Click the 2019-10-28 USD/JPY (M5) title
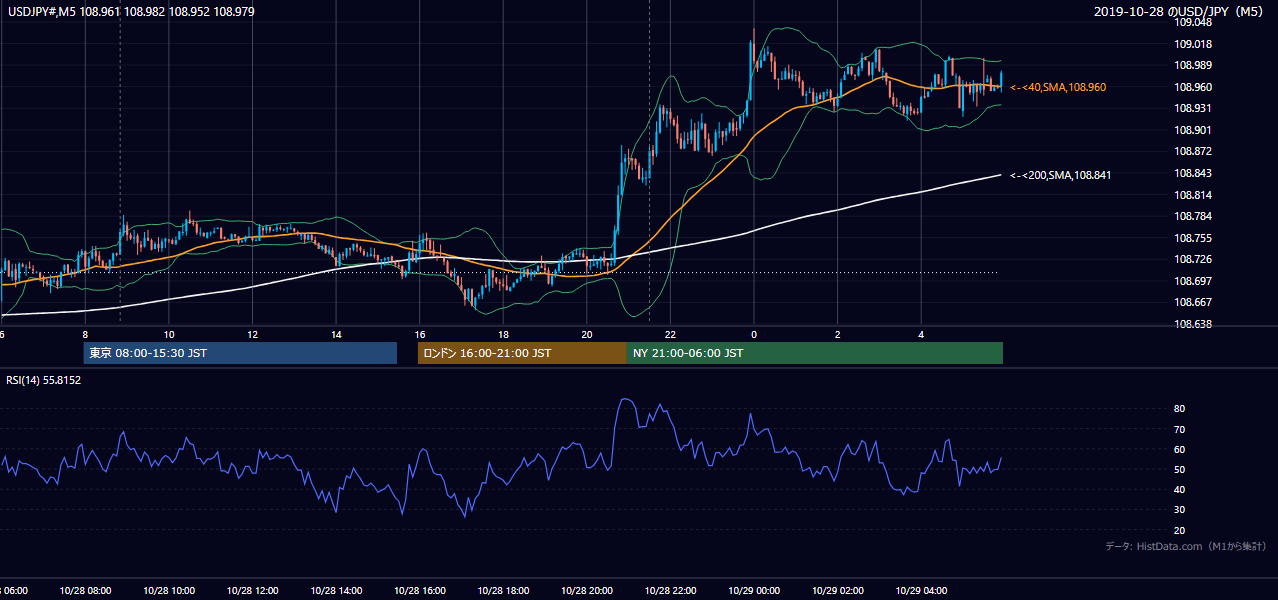Image resolution: width=1278 pixels, height=600 pixels. [x=1180, y=11]
